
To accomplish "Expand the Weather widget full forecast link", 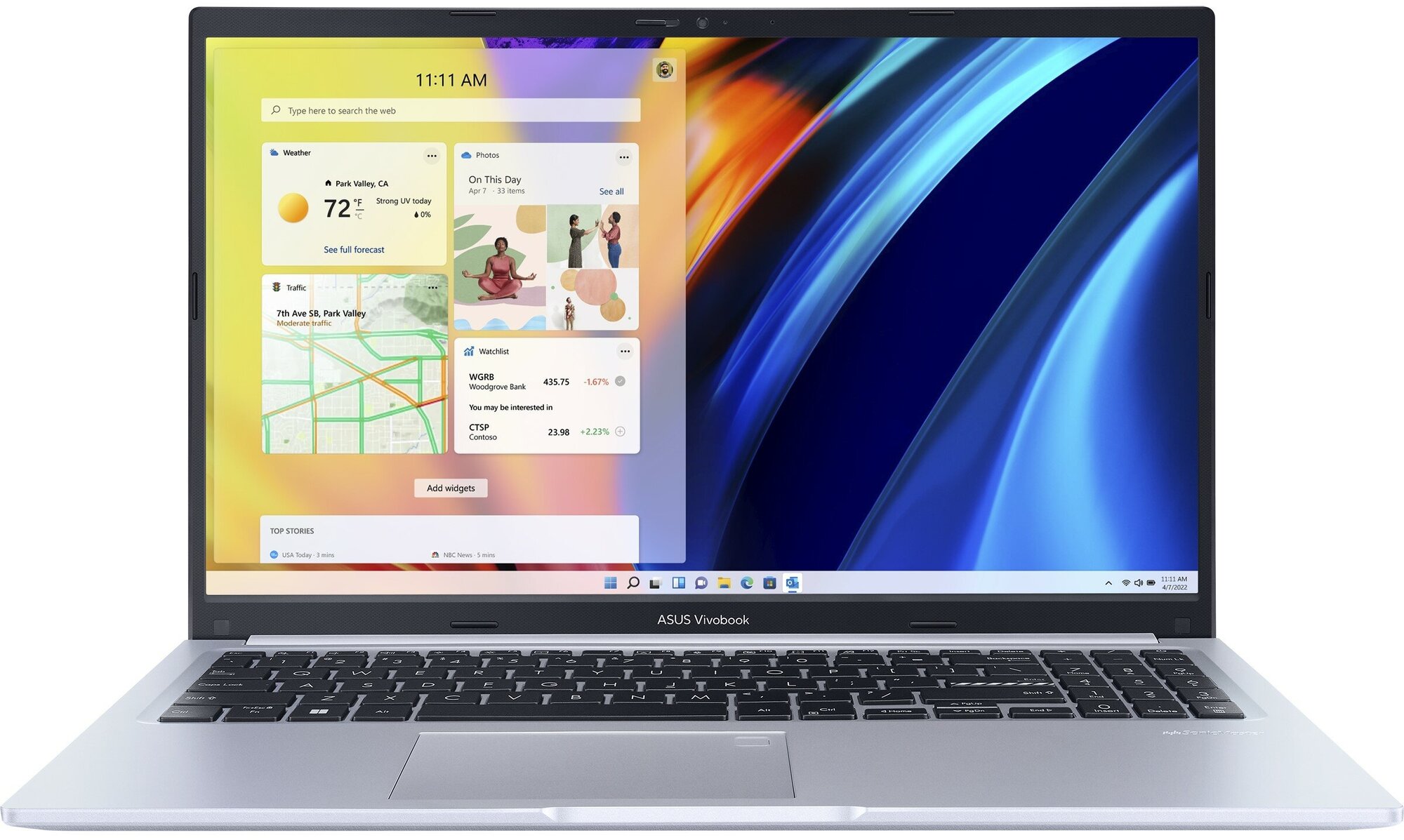I will (x=353, y=249).
